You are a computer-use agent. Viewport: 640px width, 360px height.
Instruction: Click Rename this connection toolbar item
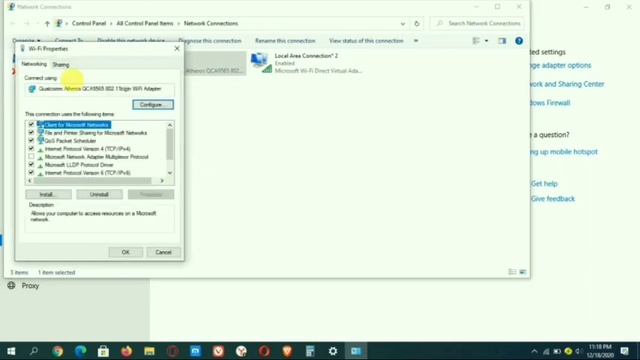coord(285,41)
